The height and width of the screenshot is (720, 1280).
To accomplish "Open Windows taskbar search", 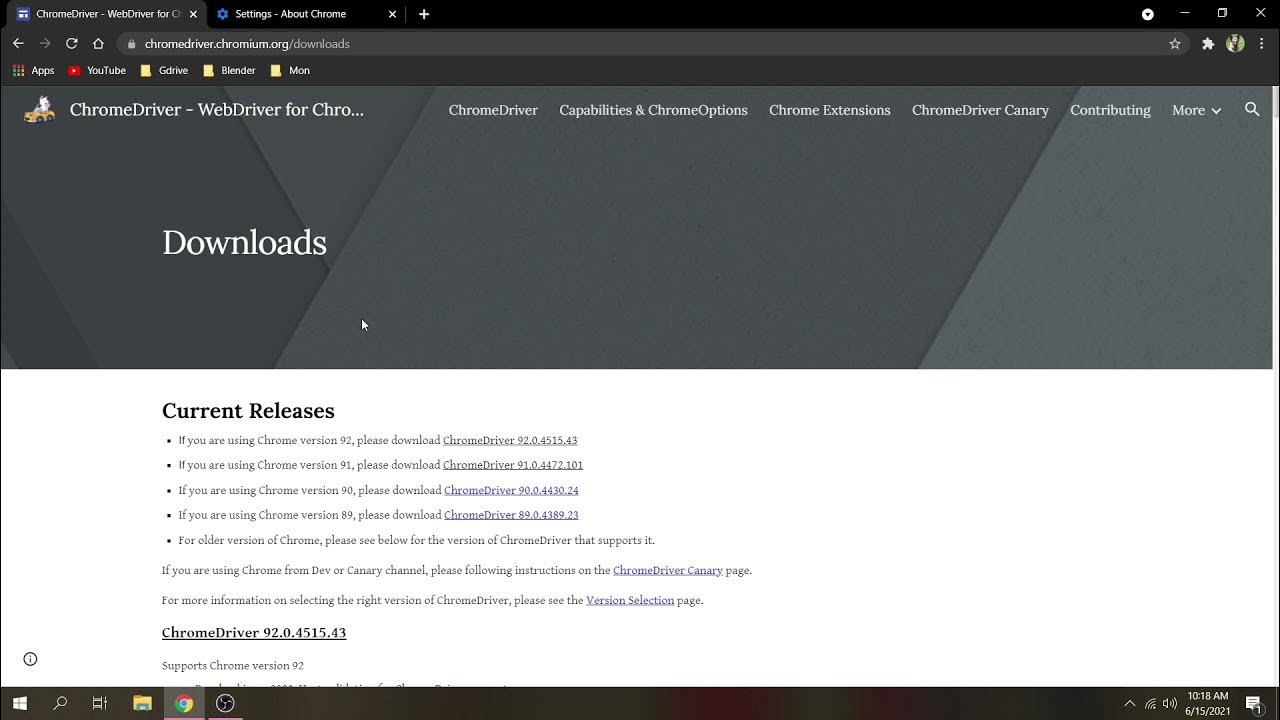I will coord(60,703).
